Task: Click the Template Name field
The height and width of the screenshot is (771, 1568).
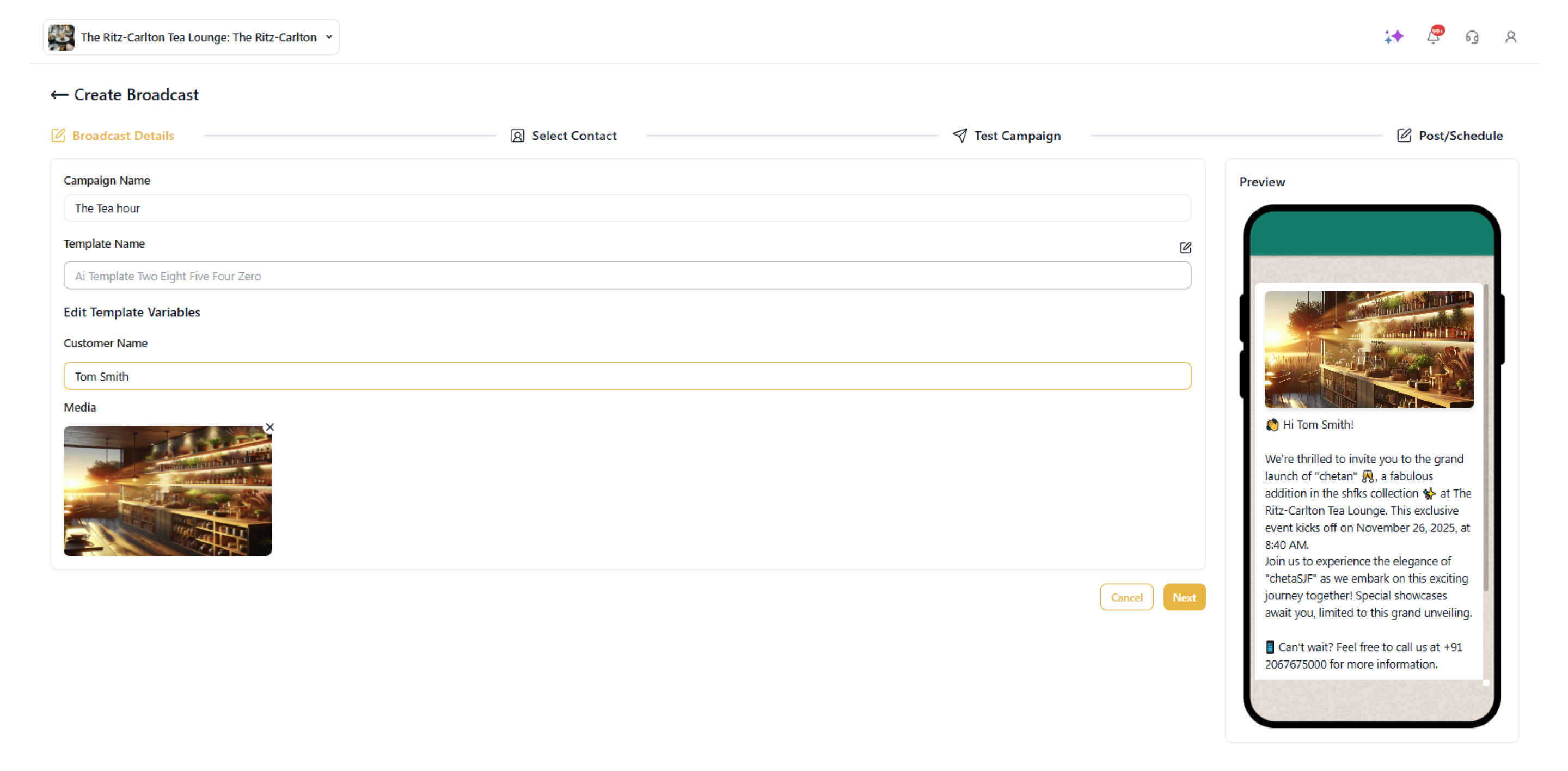Action: (x=627, y=276)
